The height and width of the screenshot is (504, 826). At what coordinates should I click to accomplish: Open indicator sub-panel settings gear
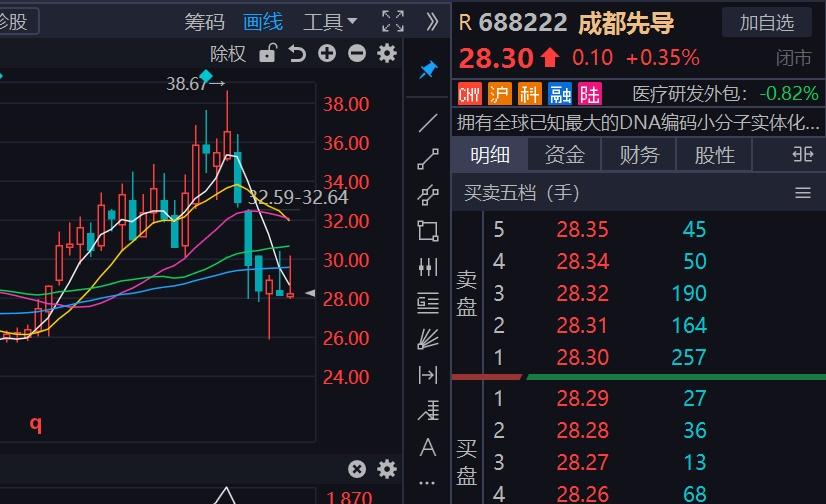point(387,469)
